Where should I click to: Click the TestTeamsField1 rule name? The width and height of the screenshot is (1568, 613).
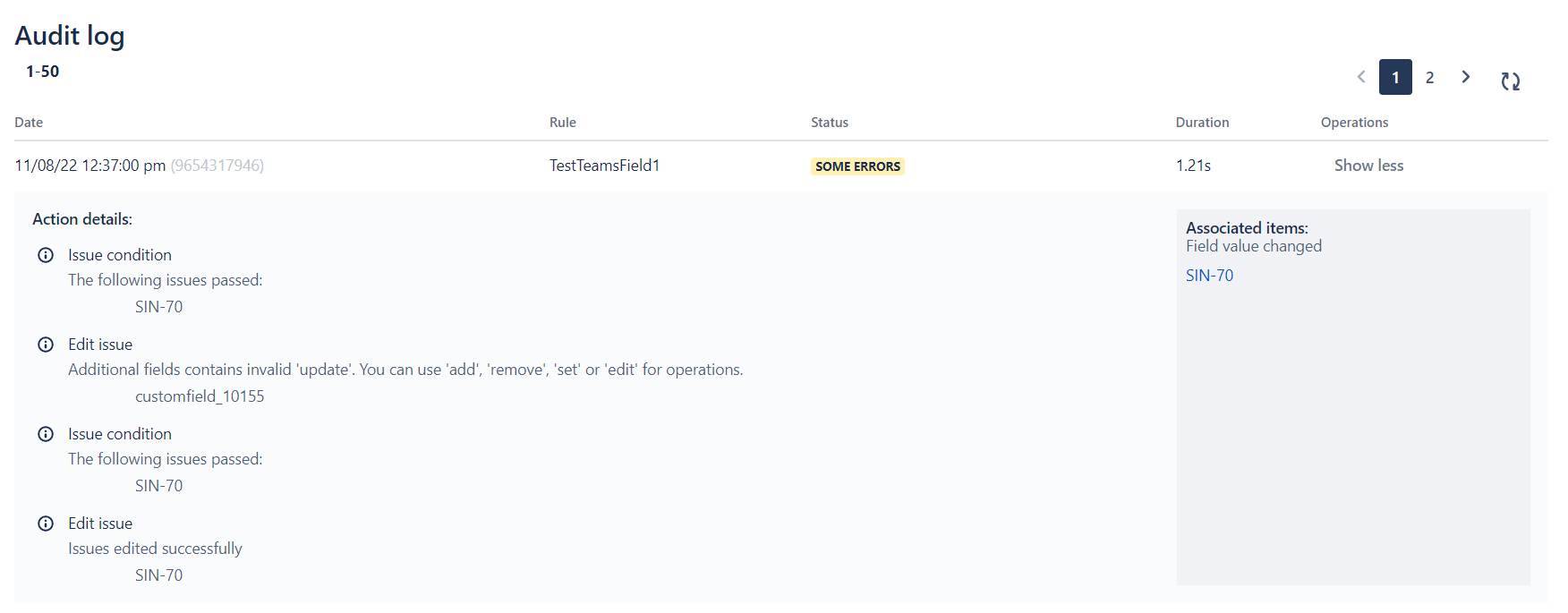coord(604,166)
